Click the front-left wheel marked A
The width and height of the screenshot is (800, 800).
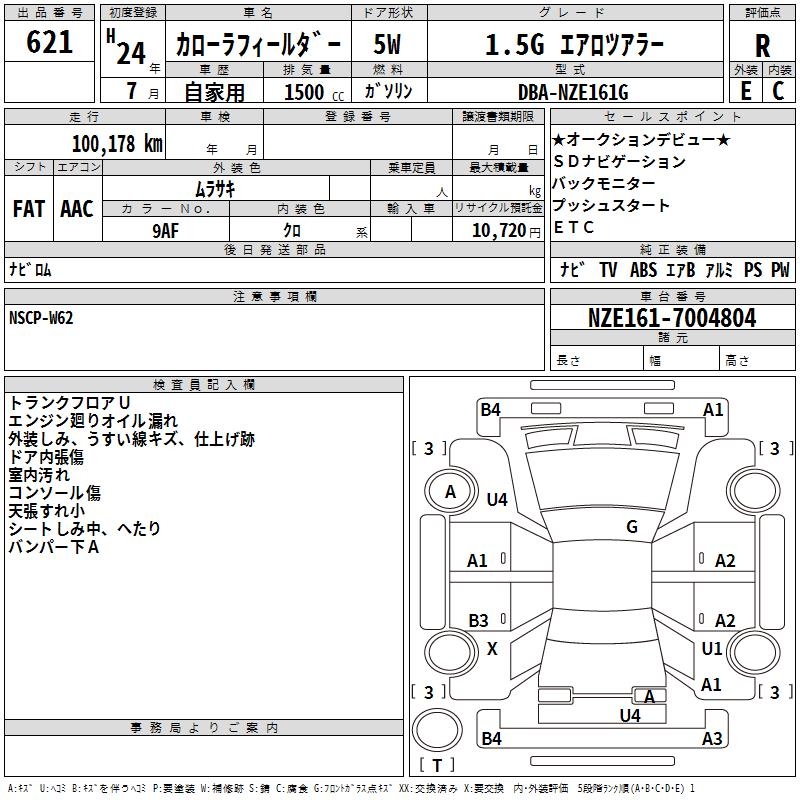[x=450, y=492]
